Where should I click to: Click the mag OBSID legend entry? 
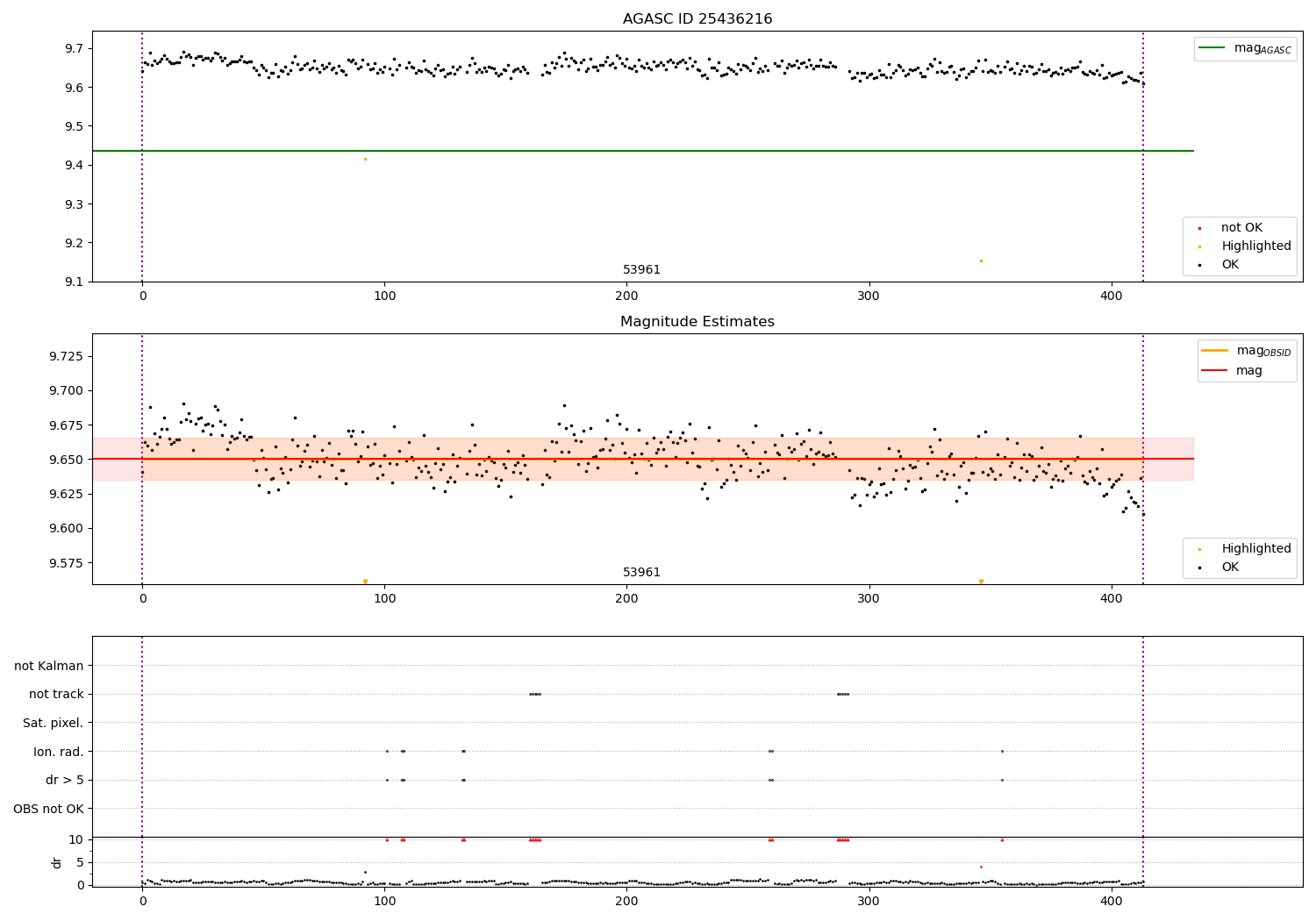[x=1247, y=351]
